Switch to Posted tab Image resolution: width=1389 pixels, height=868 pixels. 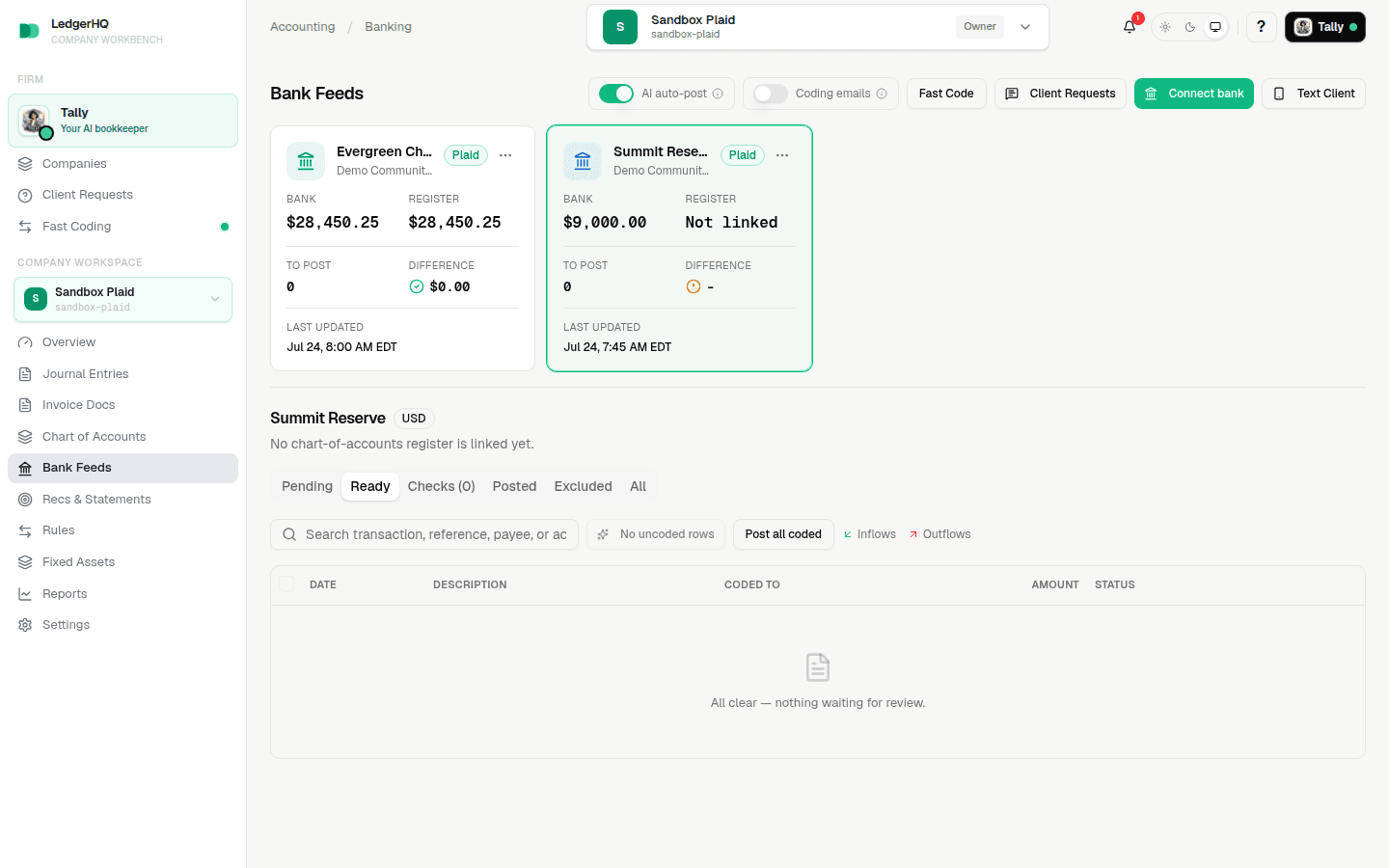514,486
